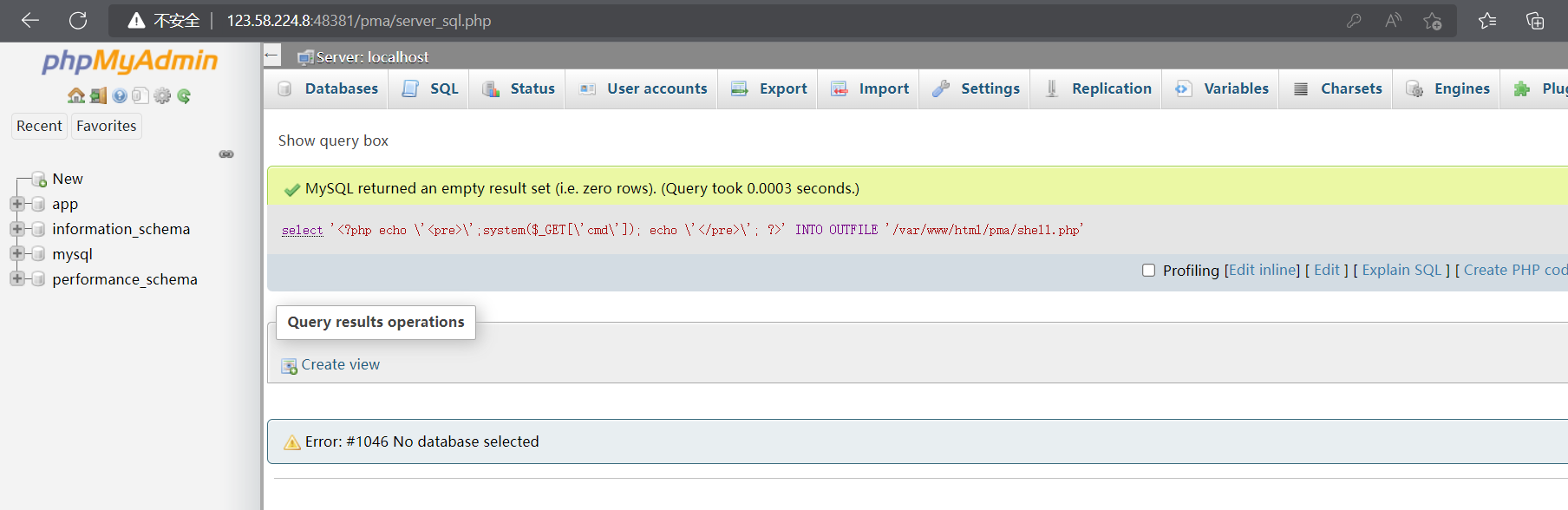
Task: Open the browser favorites list icon
Action: point(1487,20)
